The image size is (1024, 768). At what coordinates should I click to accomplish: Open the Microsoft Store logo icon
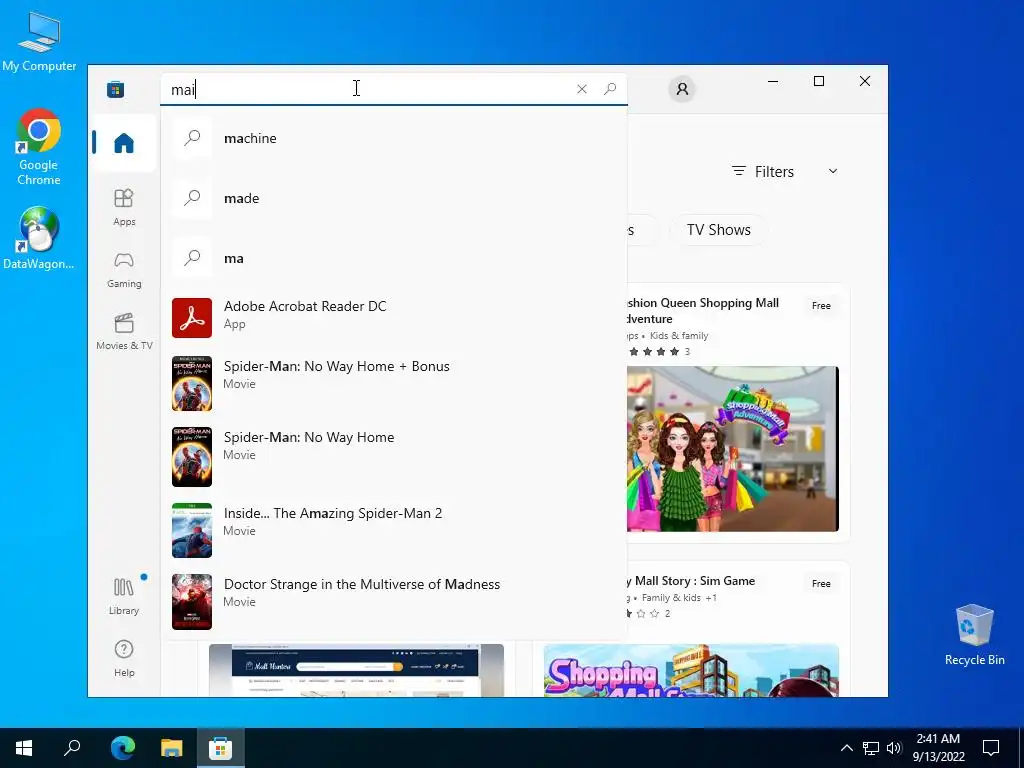[x=116, y=89]
